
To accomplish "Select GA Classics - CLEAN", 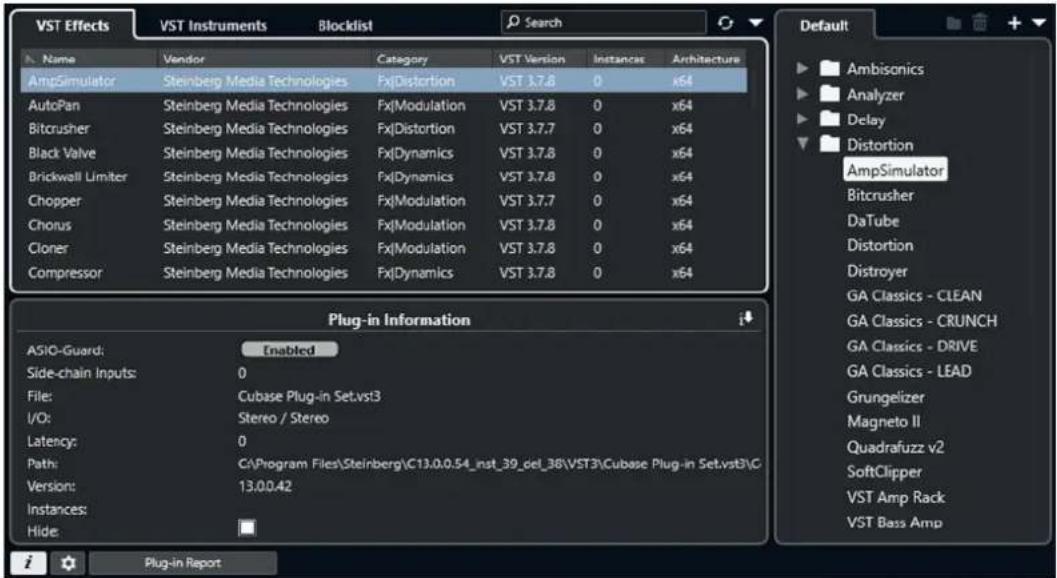I will pos(914,296).
